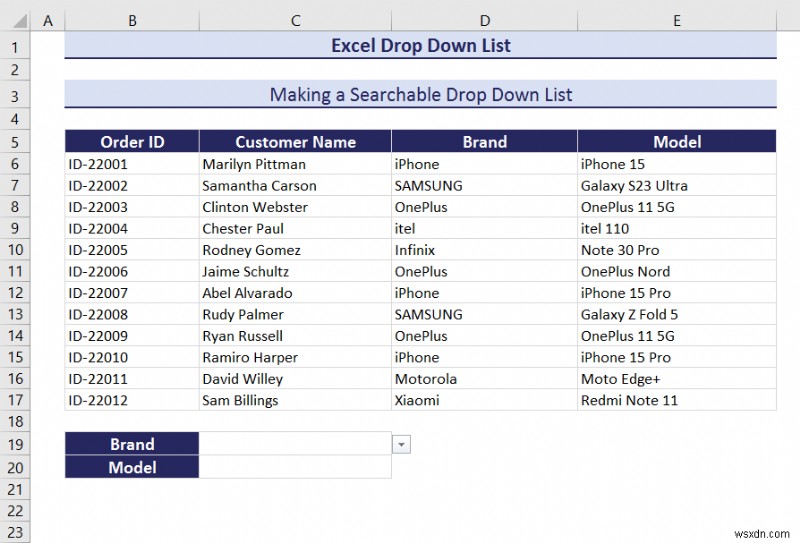The image size is (800, 543).
Task: Click customer 'Jaime Schultz'
Action: (295, 271)
